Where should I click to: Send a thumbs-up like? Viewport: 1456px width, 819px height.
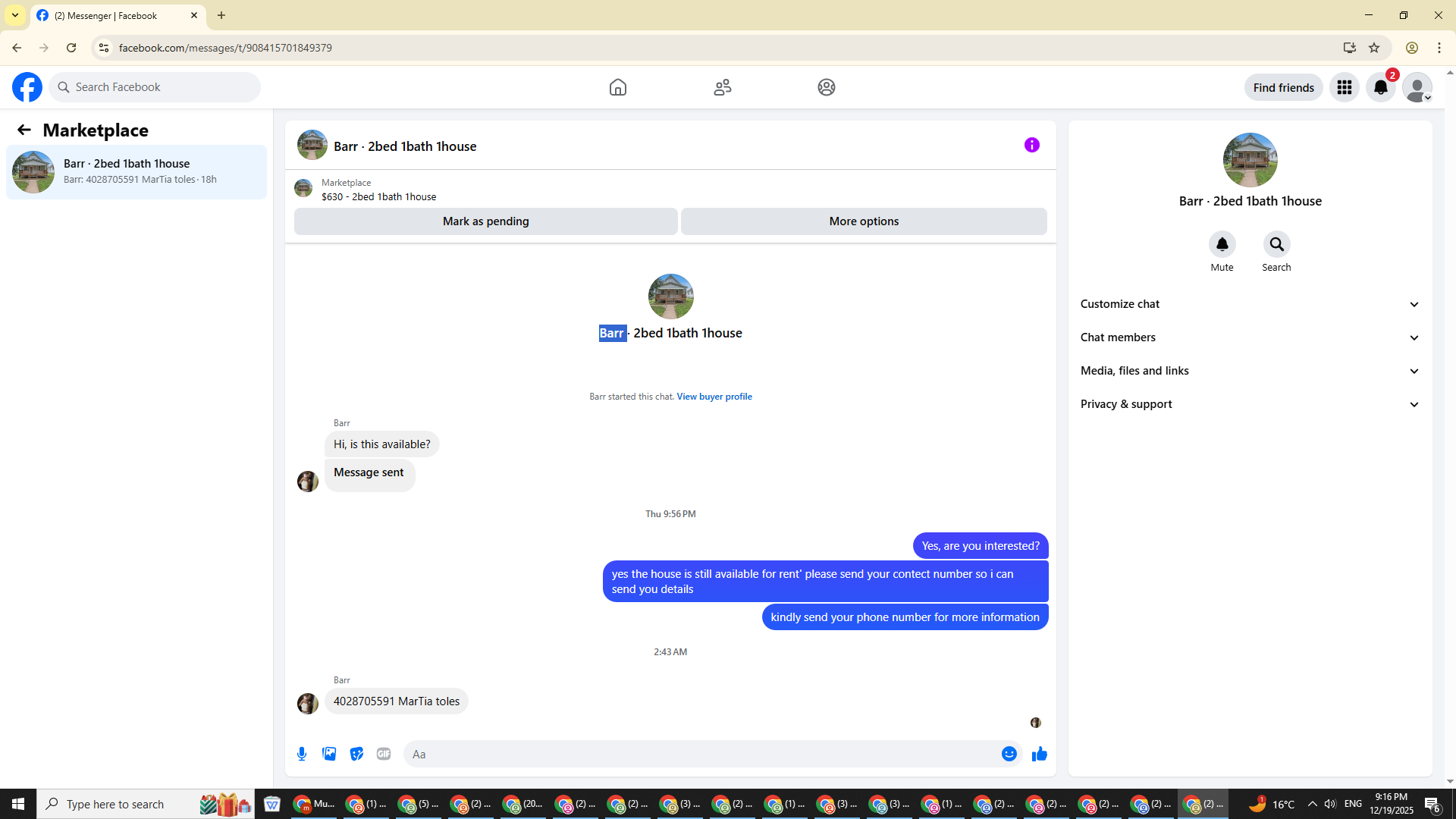(x=1039, y=754)
